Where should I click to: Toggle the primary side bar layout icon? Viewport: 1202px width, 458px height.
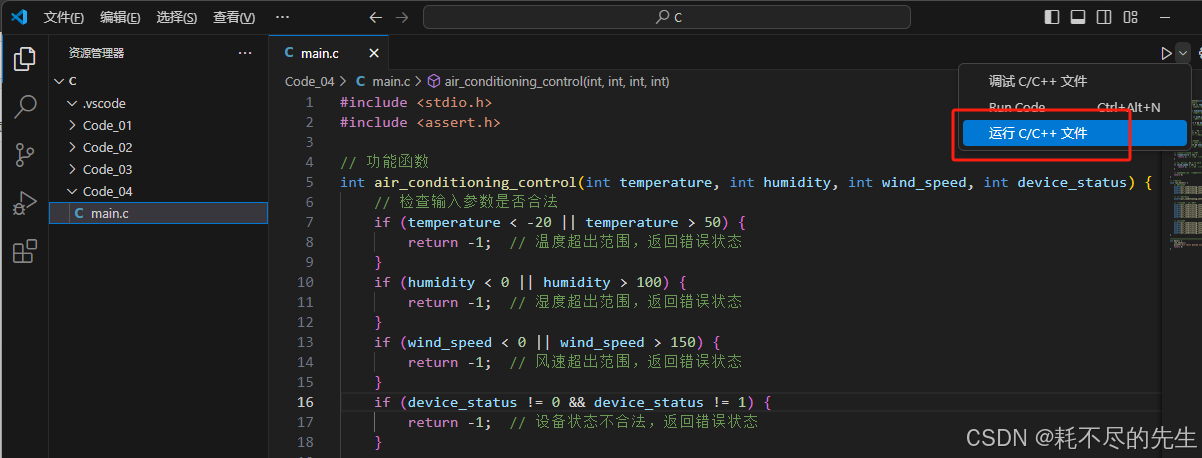point(1051,17)
